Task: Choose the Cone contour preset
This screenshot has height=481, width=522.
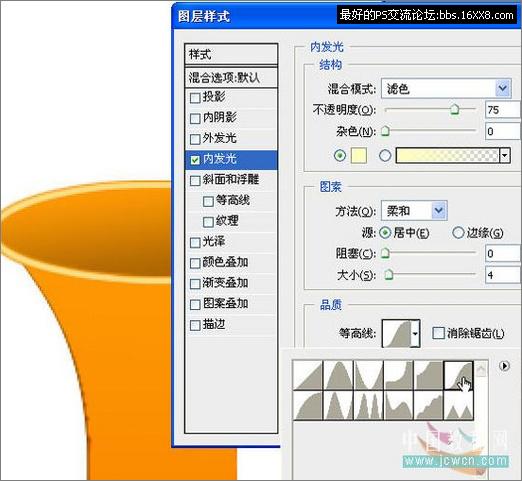Action: point(338,375)
